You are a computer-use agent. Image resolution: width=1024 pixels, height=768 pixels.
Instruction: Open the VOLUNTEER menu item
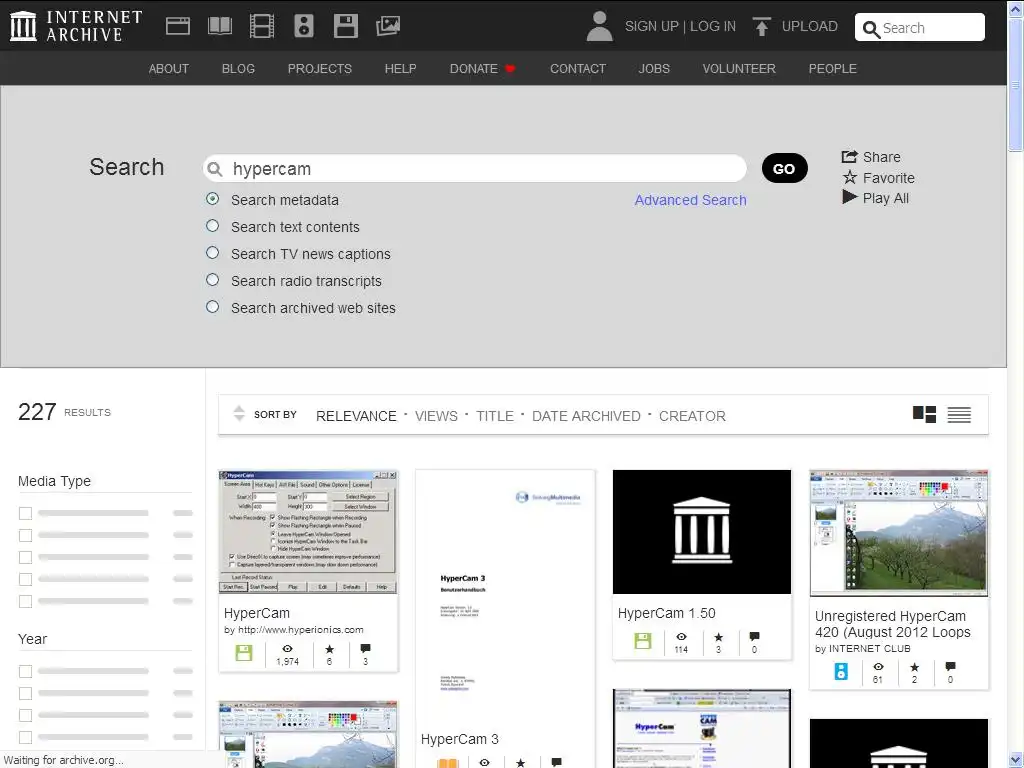[x=739, y=69]
